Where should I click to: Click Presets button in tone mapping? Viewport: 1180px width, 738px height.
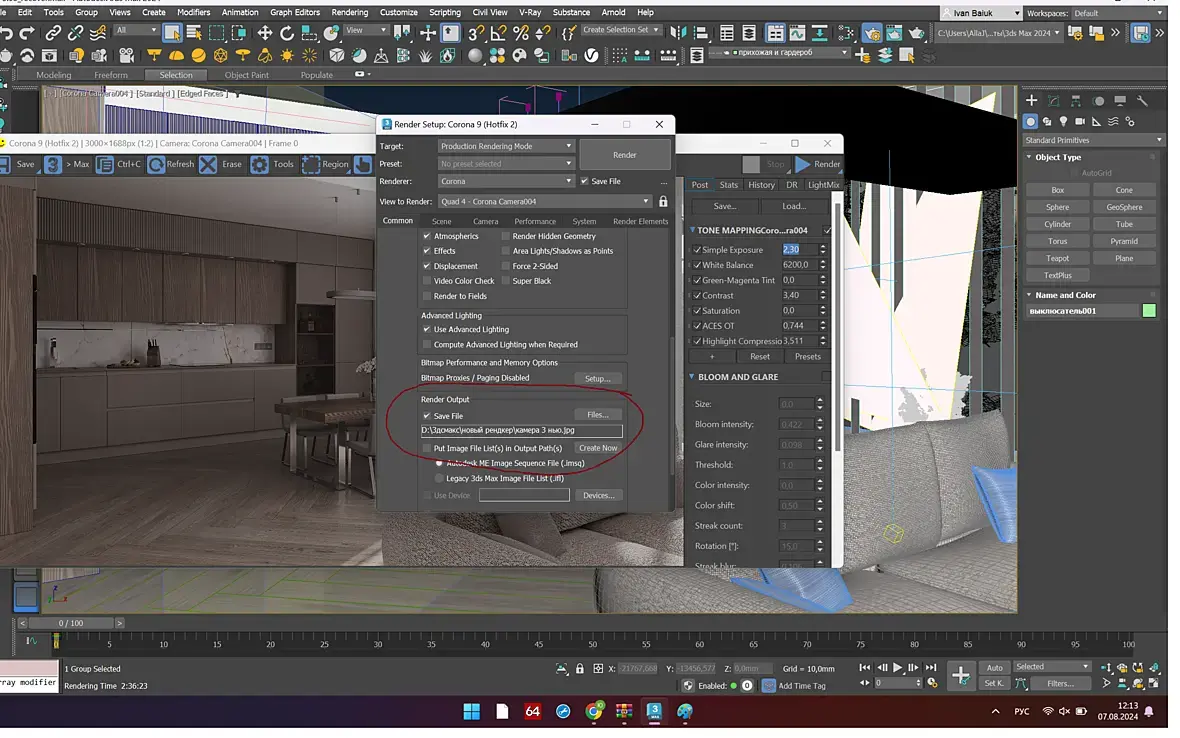coord(807,357)
